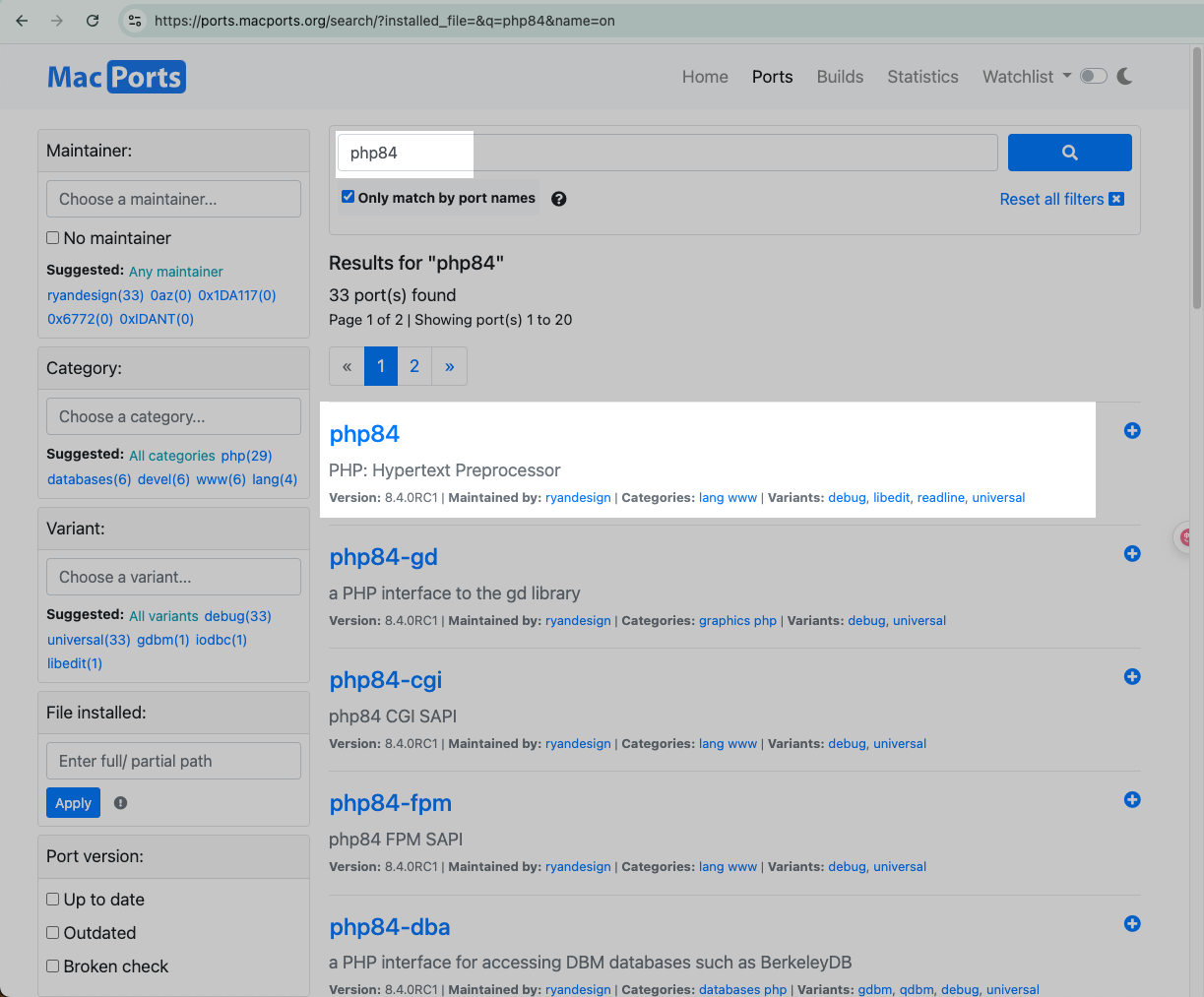This screenshot has height=997, width=1204.
Task: Add php84 to the watchlist with the plus icon
Action: point(1132,430)
